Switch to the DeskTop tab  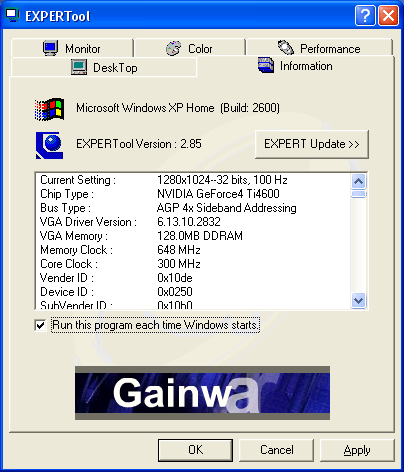[104, 68]
